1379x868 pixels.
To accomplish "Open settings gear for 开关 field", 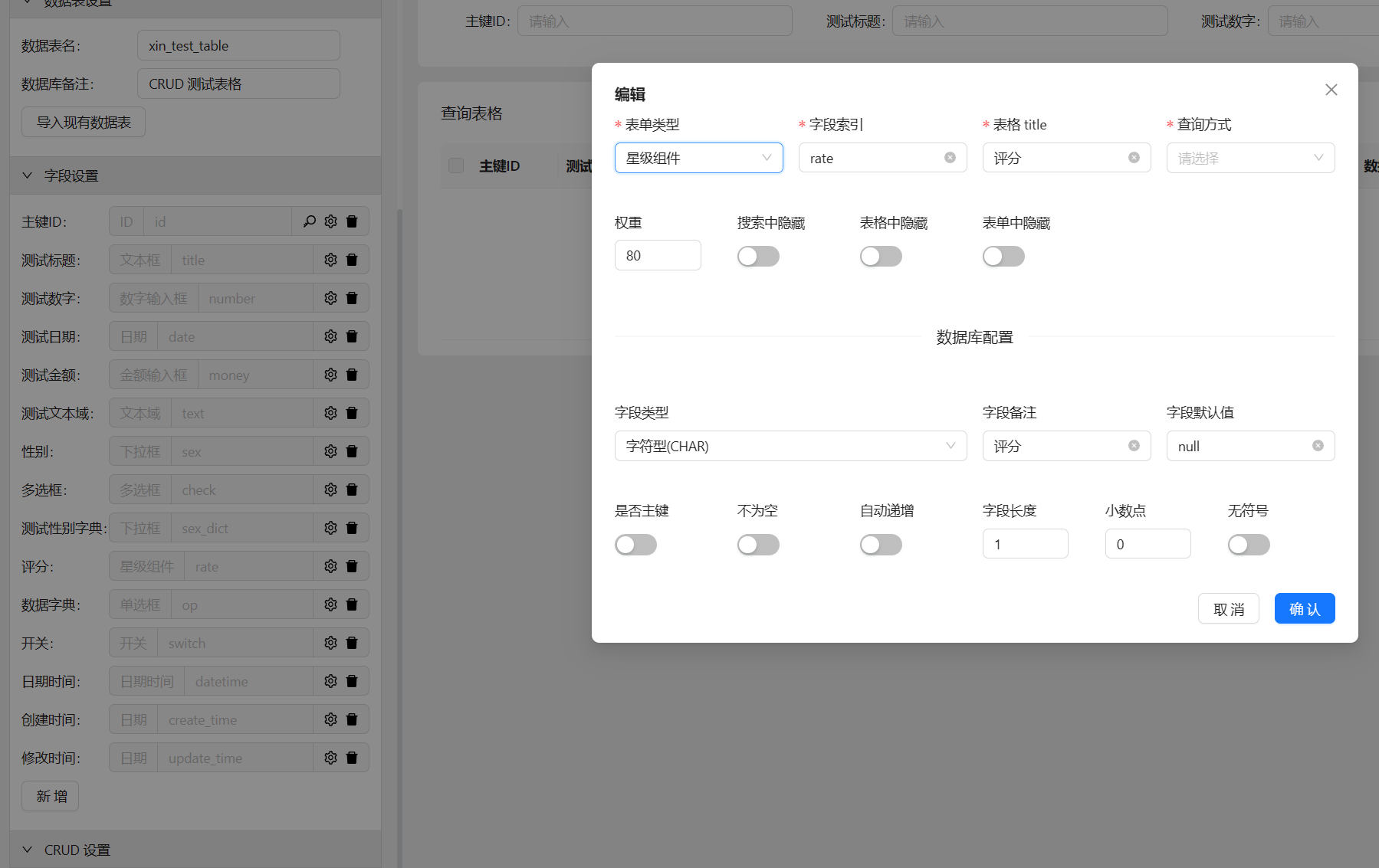I will pos(330,643).
